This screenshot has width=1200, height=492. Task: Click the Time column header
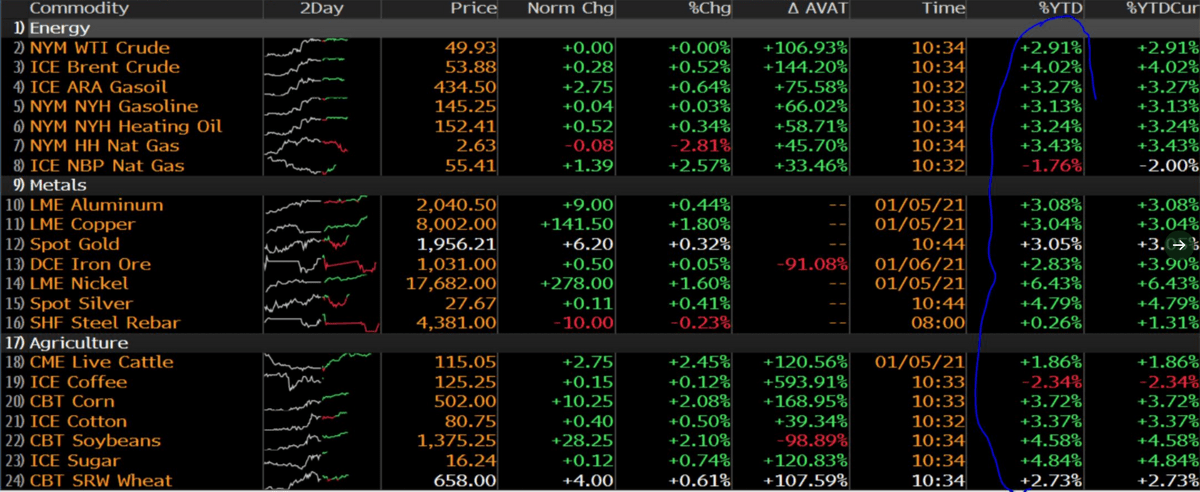pos(942,8)
